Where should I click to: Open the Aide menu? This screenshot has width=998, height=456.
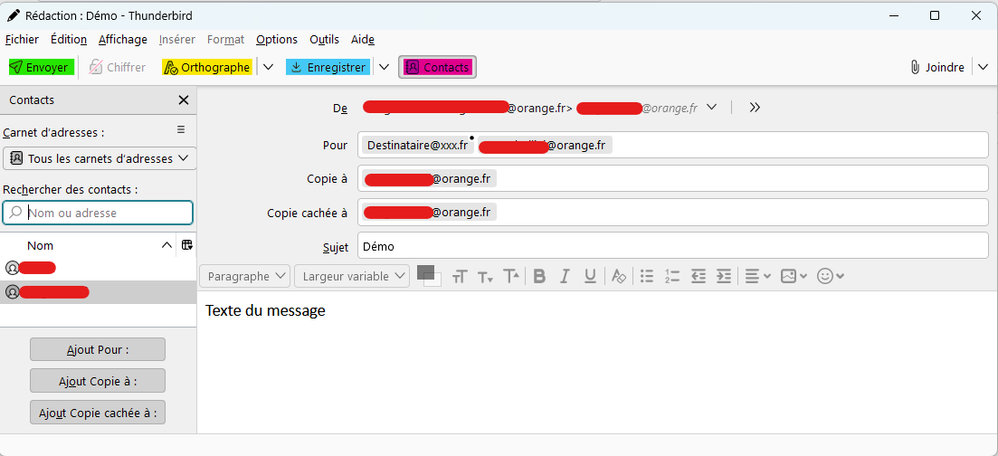tap(363, 39)
